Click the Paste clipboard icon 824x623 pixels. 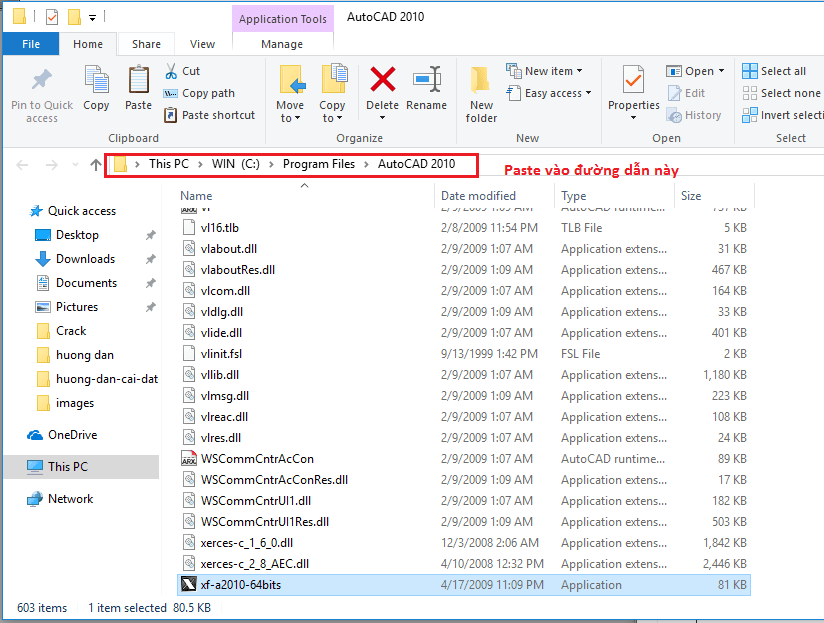tap(139, 80)
